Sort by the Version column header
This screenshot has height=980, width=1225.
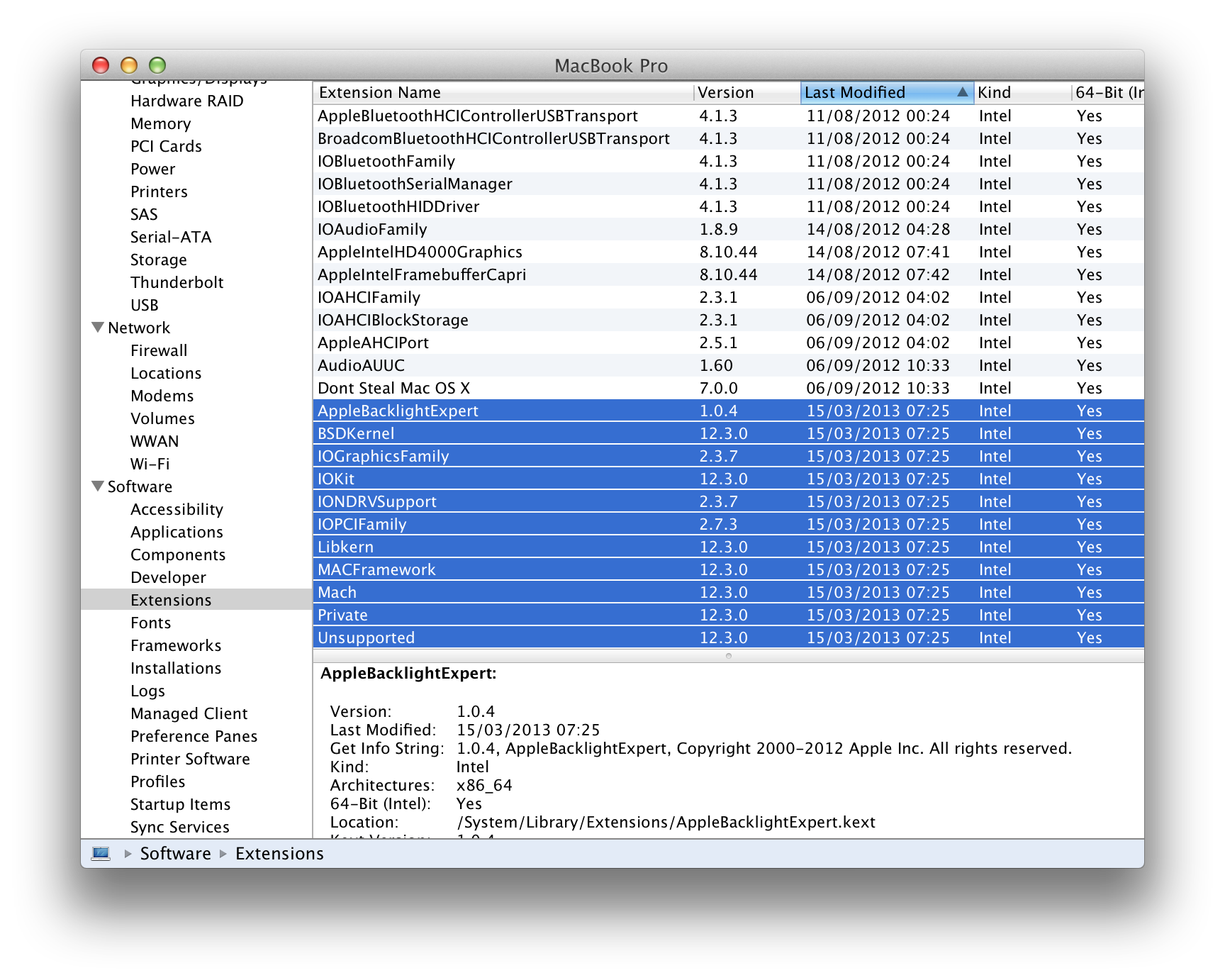tap(746, 92)
